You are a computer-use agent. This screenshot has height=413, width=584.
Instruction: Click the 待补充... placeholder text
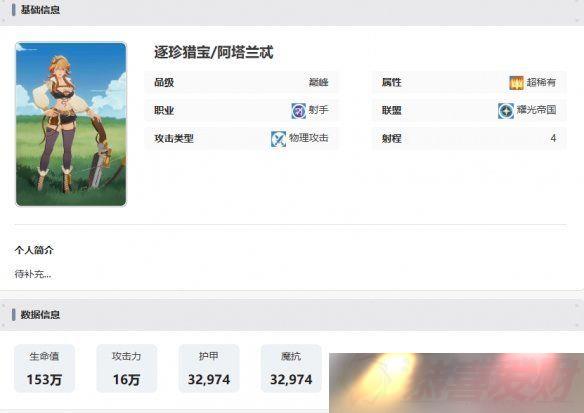(x=33, y=274)
